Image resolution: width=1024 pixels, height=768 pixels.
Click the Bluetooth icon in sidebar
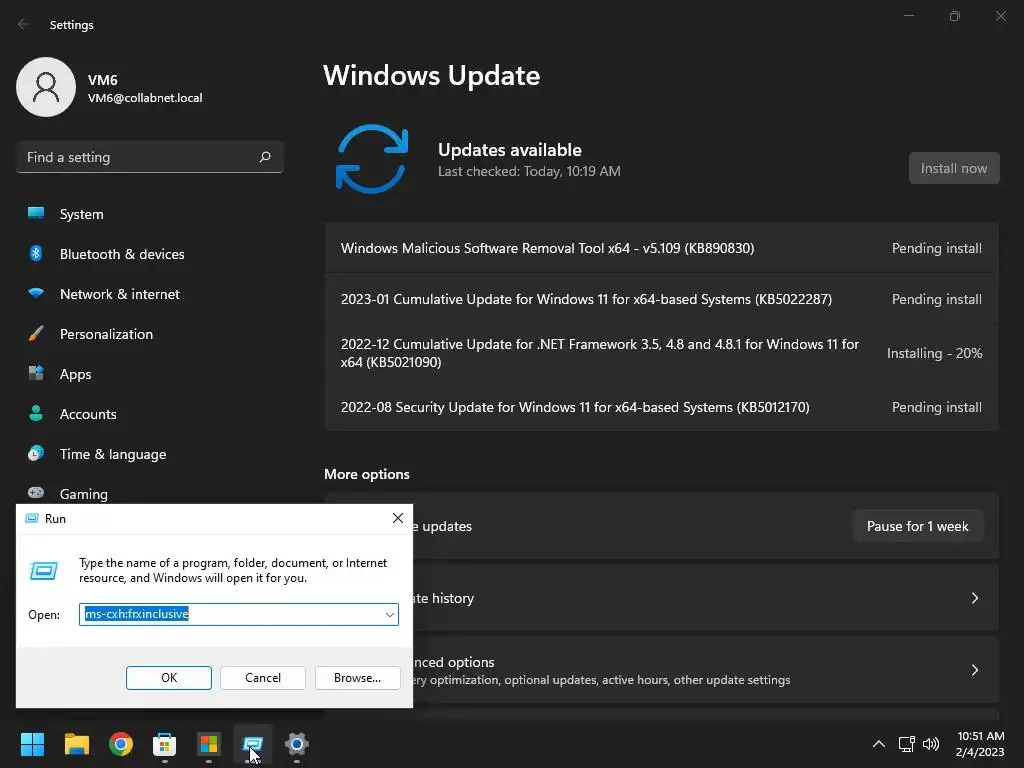36,253
